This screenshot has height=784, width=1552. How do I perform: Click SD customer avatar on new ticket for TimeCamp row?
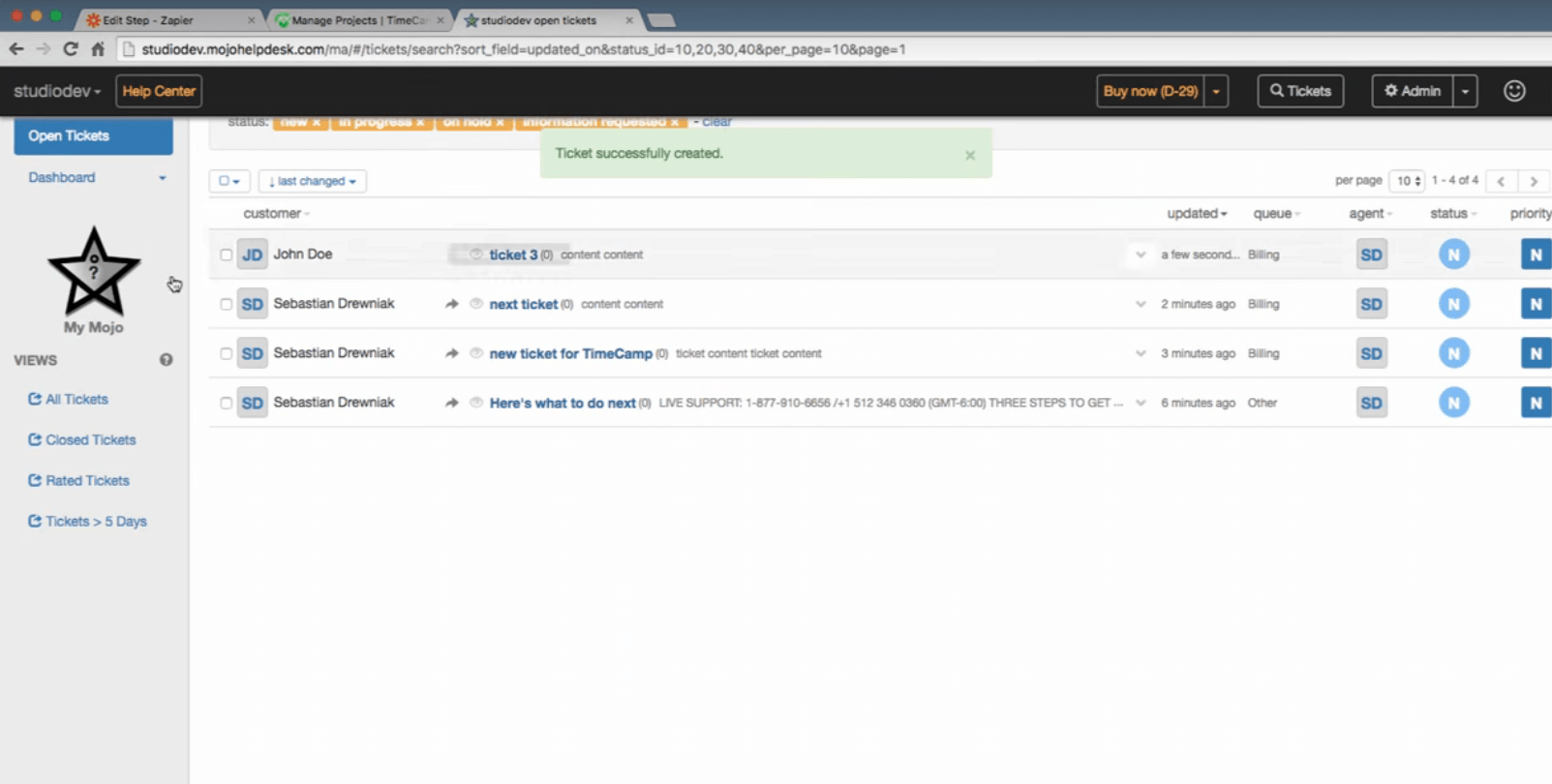(x=252, y=353)
